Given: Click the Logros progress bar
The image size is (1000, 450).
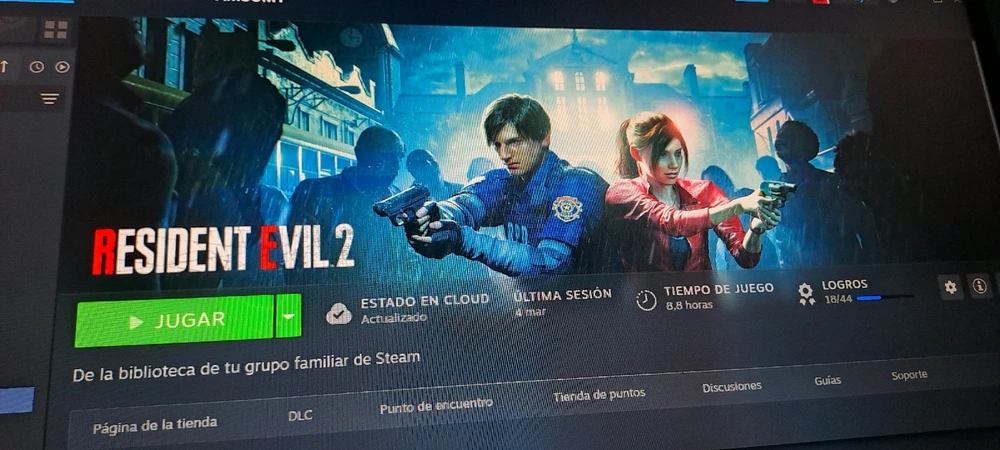Looking at the screenshot, I should point(885,297).
